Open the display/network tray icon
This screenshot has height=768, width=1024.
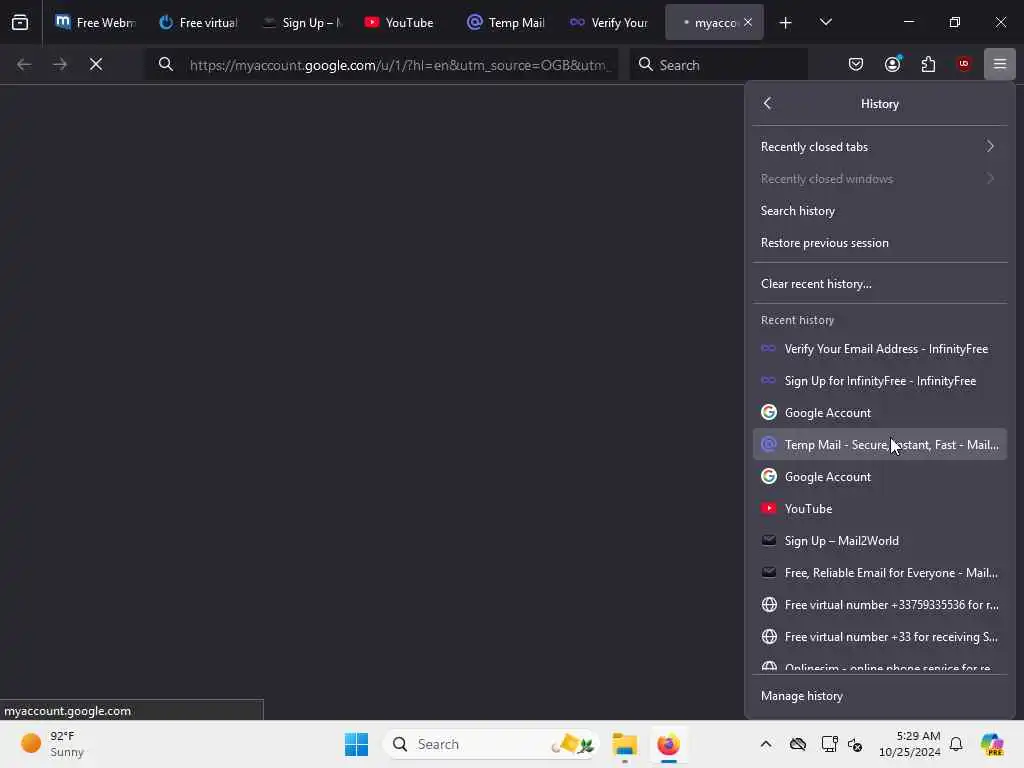[829, 744]
